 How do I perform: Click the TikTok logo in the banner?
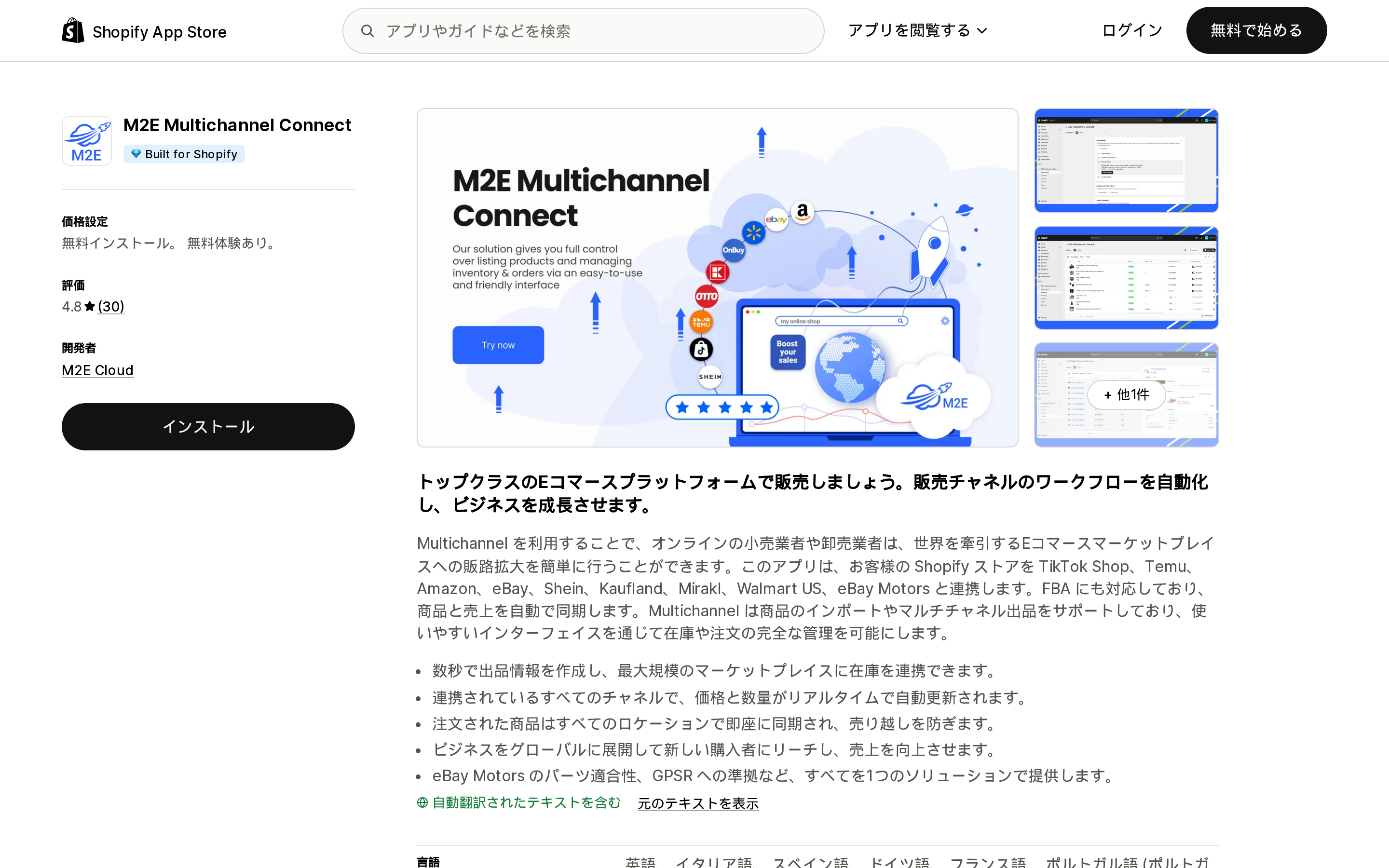(701, 349)
